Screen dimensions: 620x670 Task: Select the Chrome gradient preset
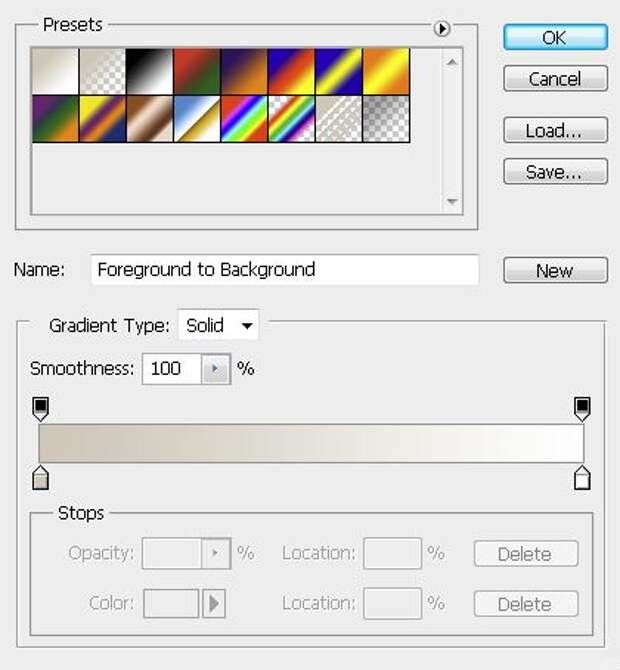pos(197,119)
